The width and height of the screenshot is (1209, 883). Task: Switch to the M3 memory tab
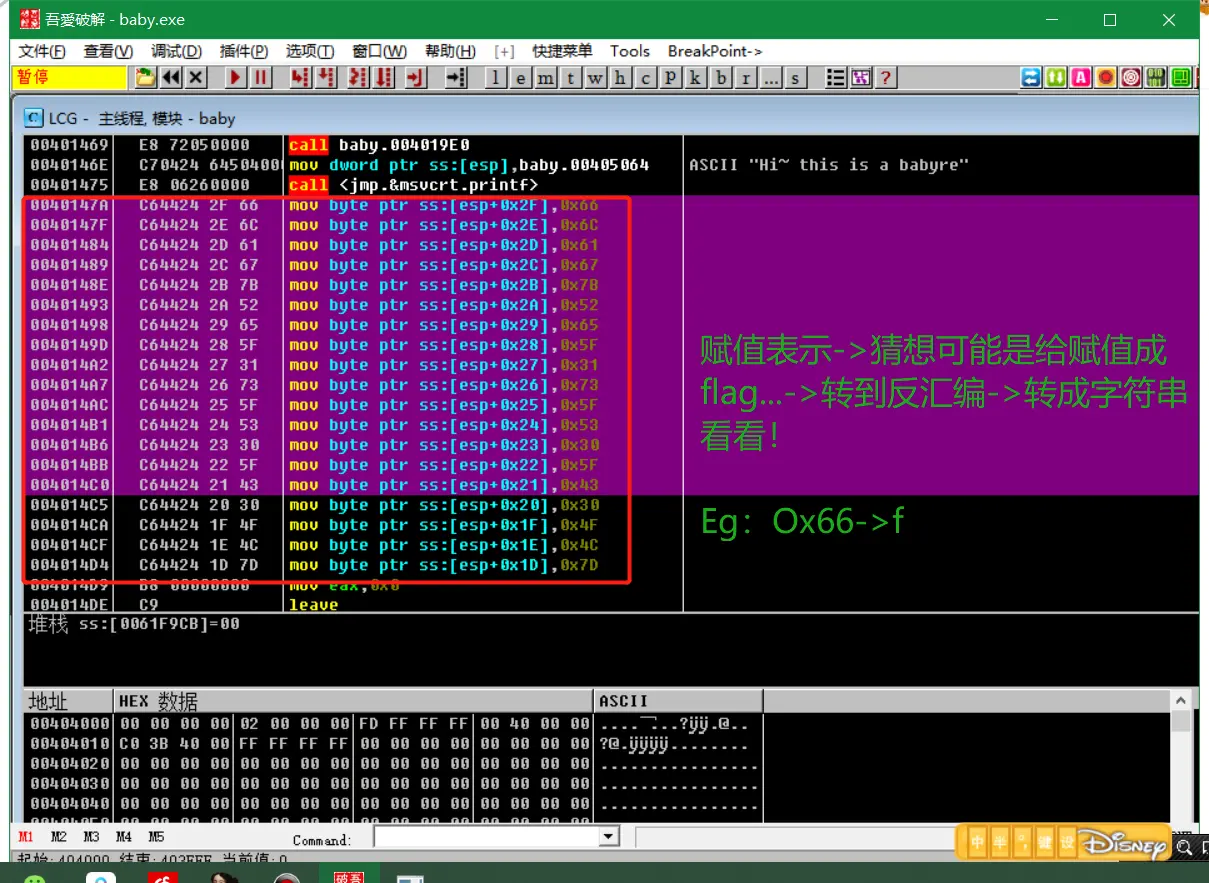tap(91, 837)
